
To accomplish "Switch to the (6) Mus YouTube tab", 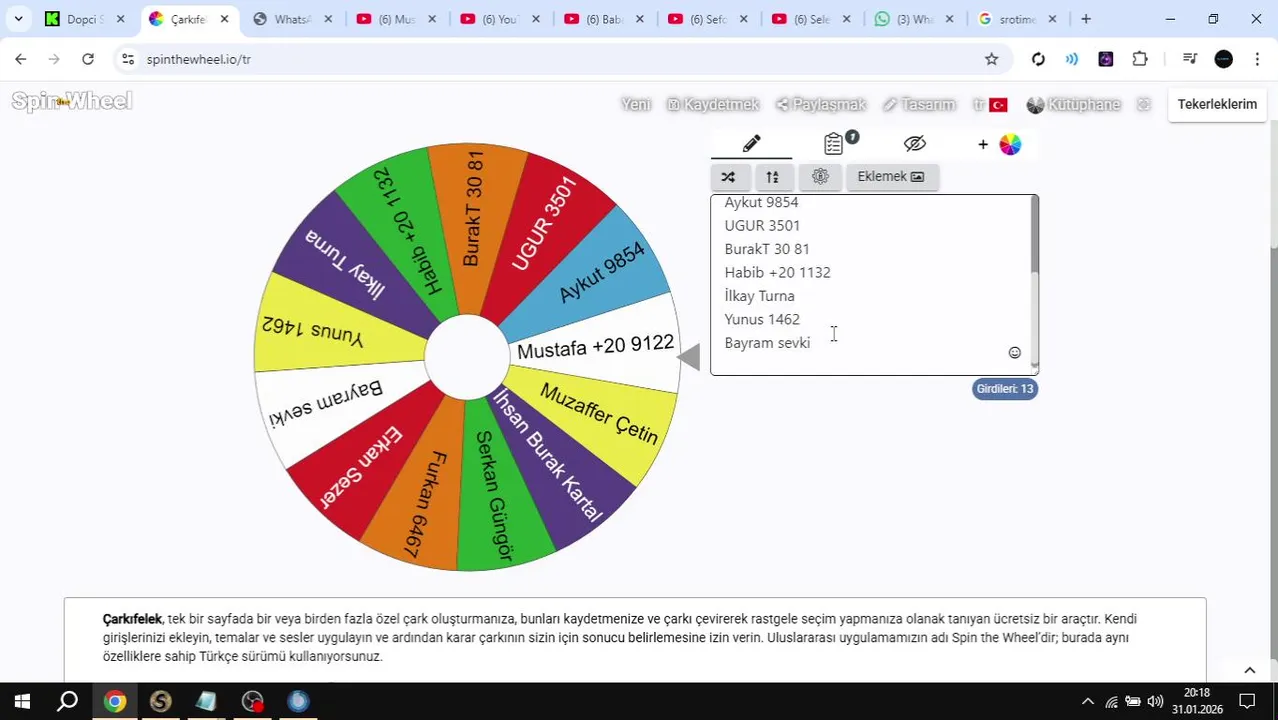I will 395,19.
